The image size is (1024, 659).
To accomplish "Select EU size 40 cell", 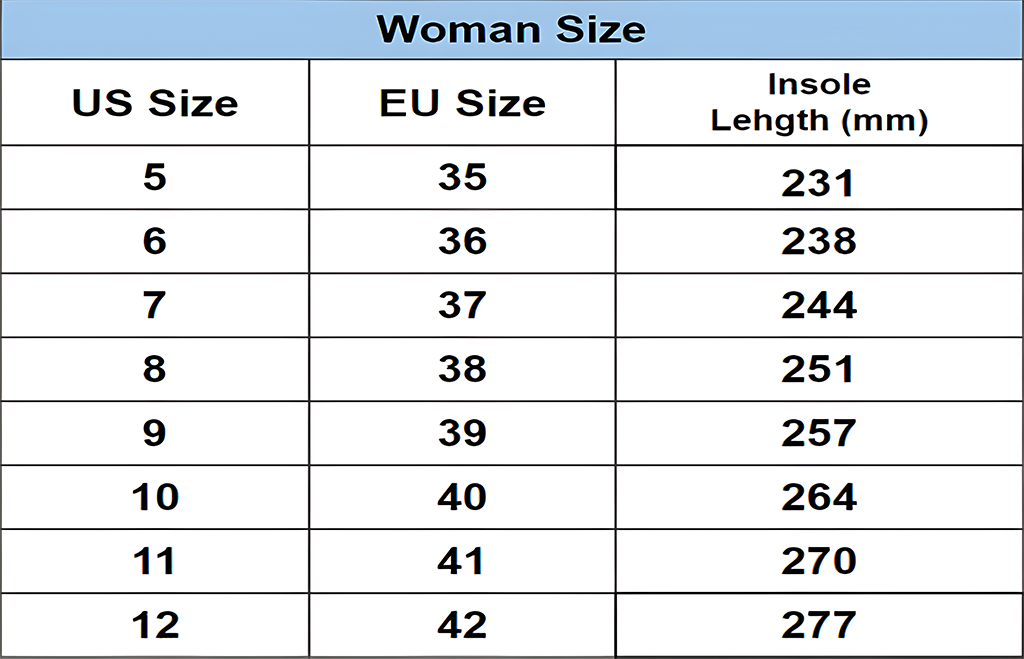I will [462, 497].
